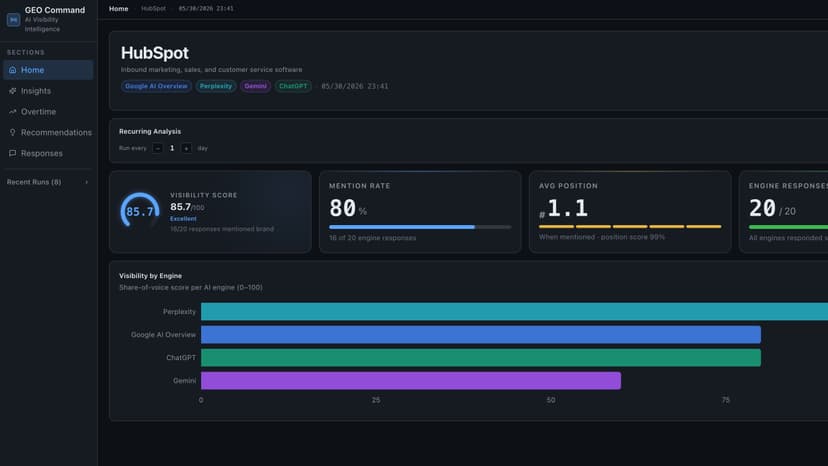The height and width of the screenshot is (466, 828).
Task: Click the Mention Rate progress bar
Action: [x=420, y=227]
